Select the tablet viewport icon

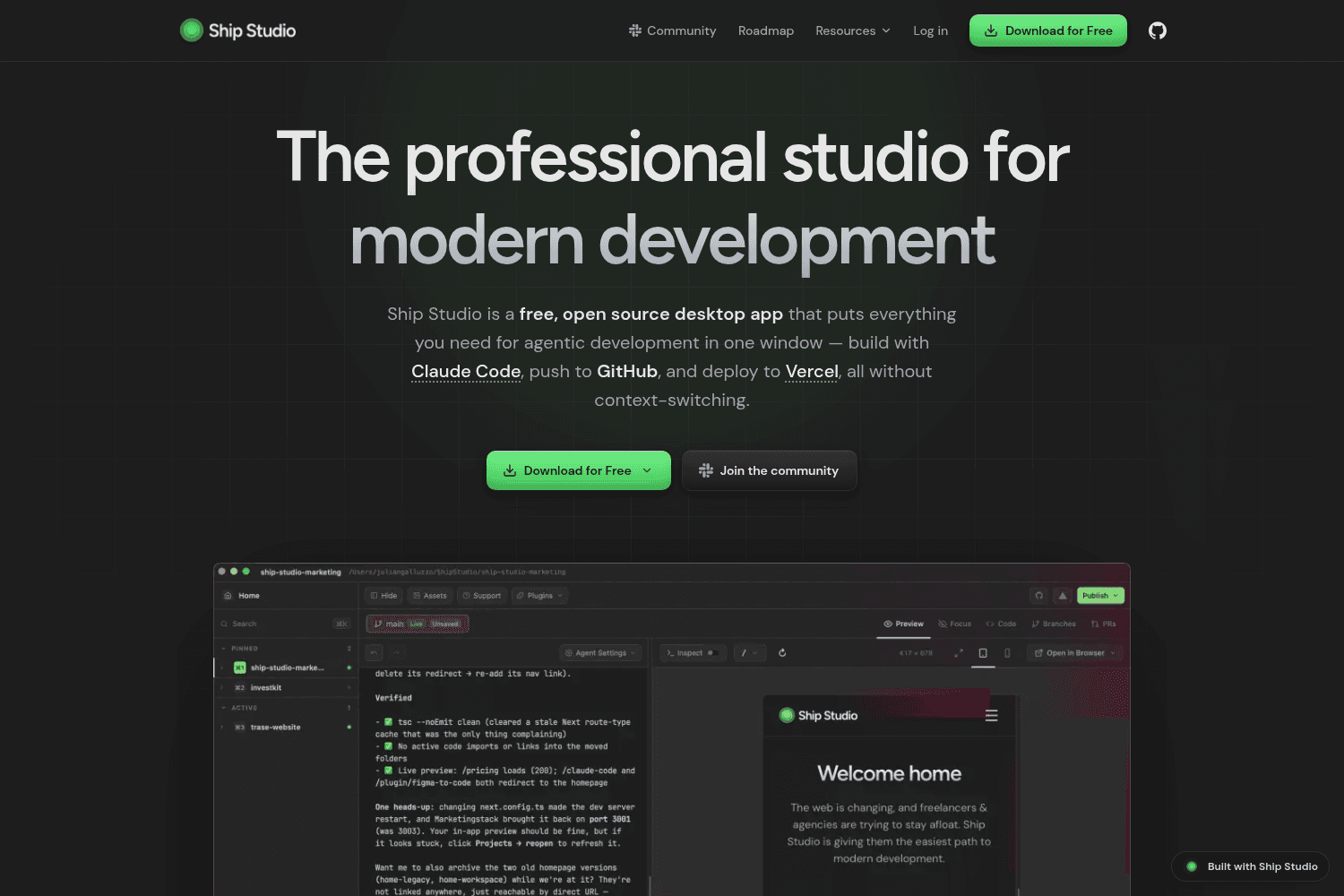(x=983, y=653)
